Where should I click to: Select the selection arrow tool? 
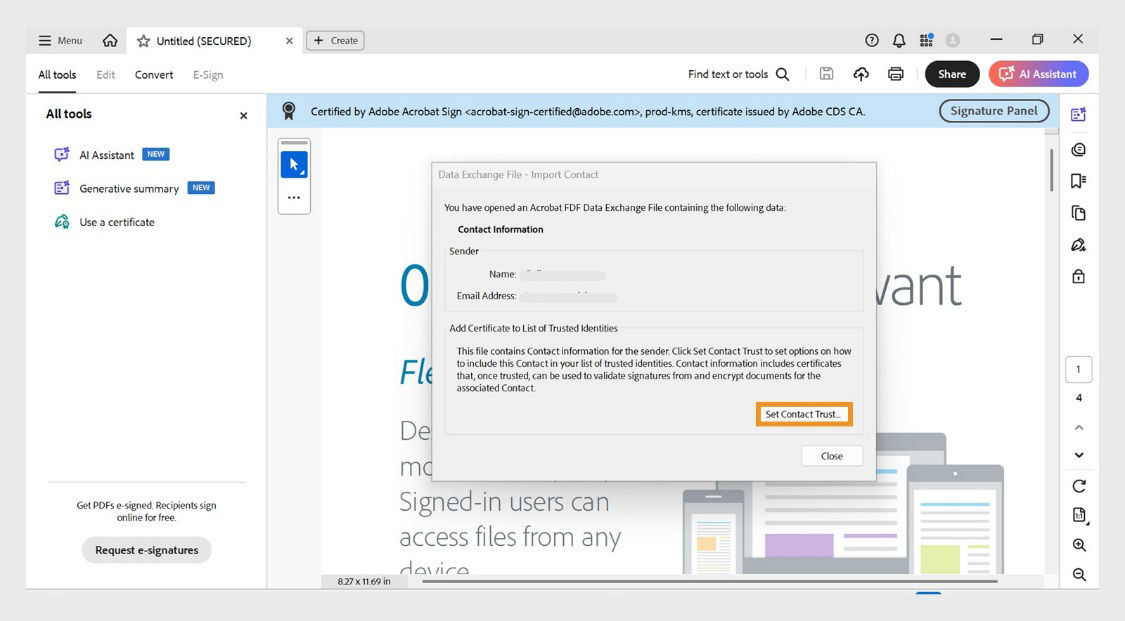tap(294, 163)
